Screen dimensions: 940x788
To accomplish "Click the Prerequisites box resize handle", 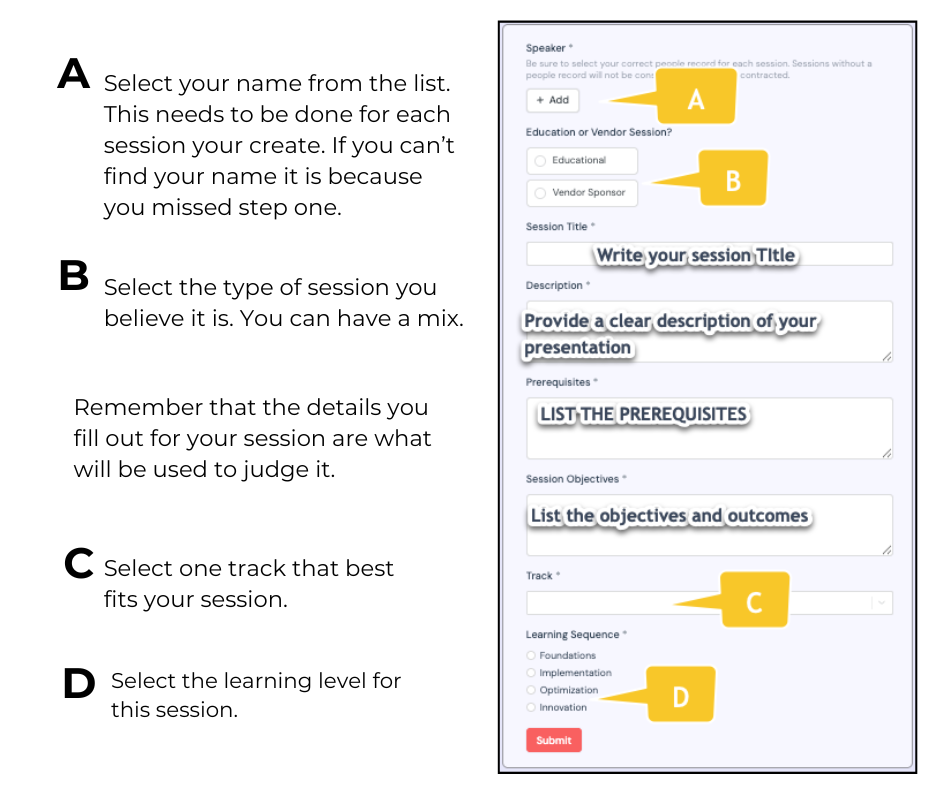I will pos(887,453).
